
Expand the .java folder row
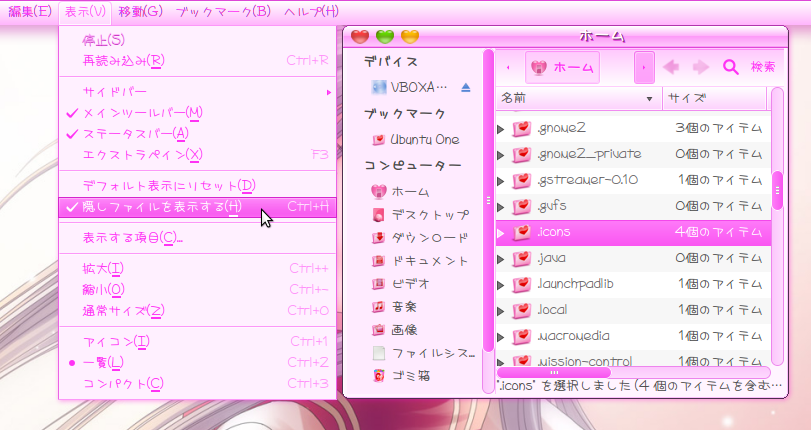pyautogui.click(x=501, y=259)
